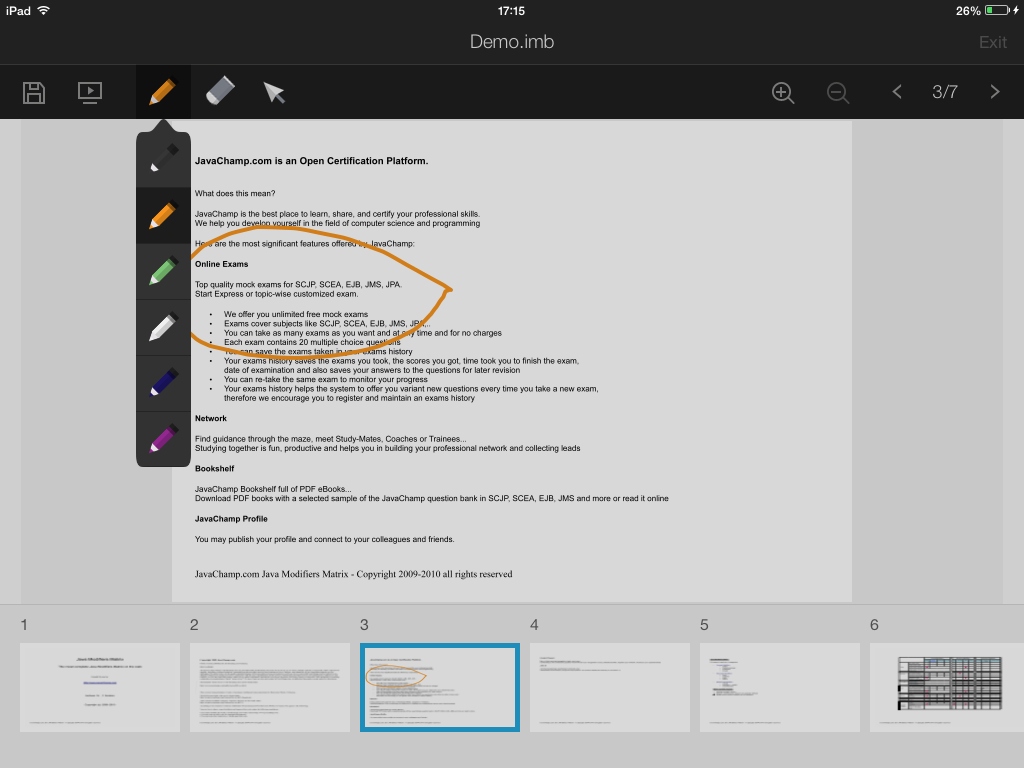This screenshot has height=768, width=1024.
Task: Go to the next page arrow
Action: click(x=995, y=92)
